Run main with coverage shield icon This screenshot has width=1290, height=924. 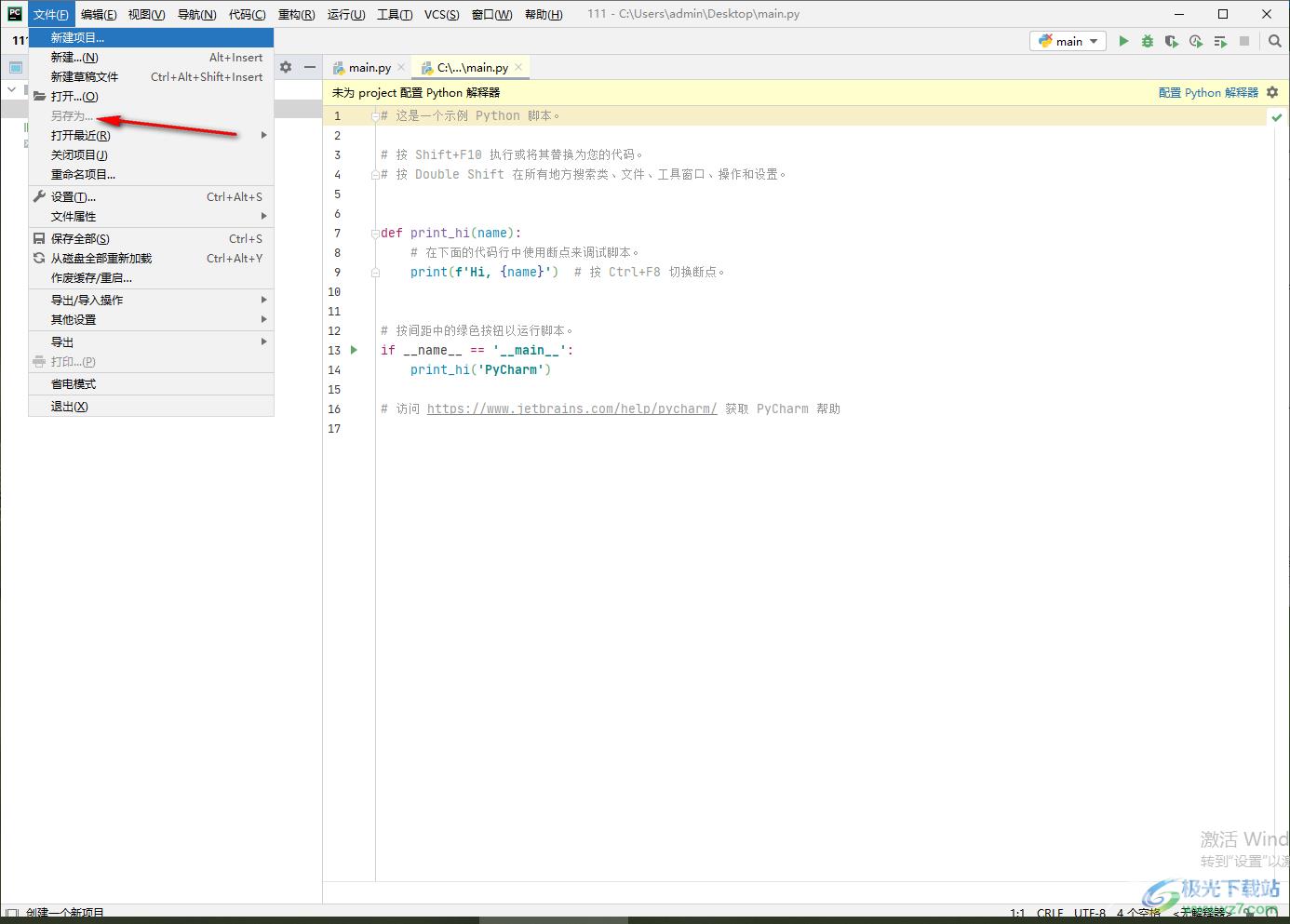coord(1172,41)
